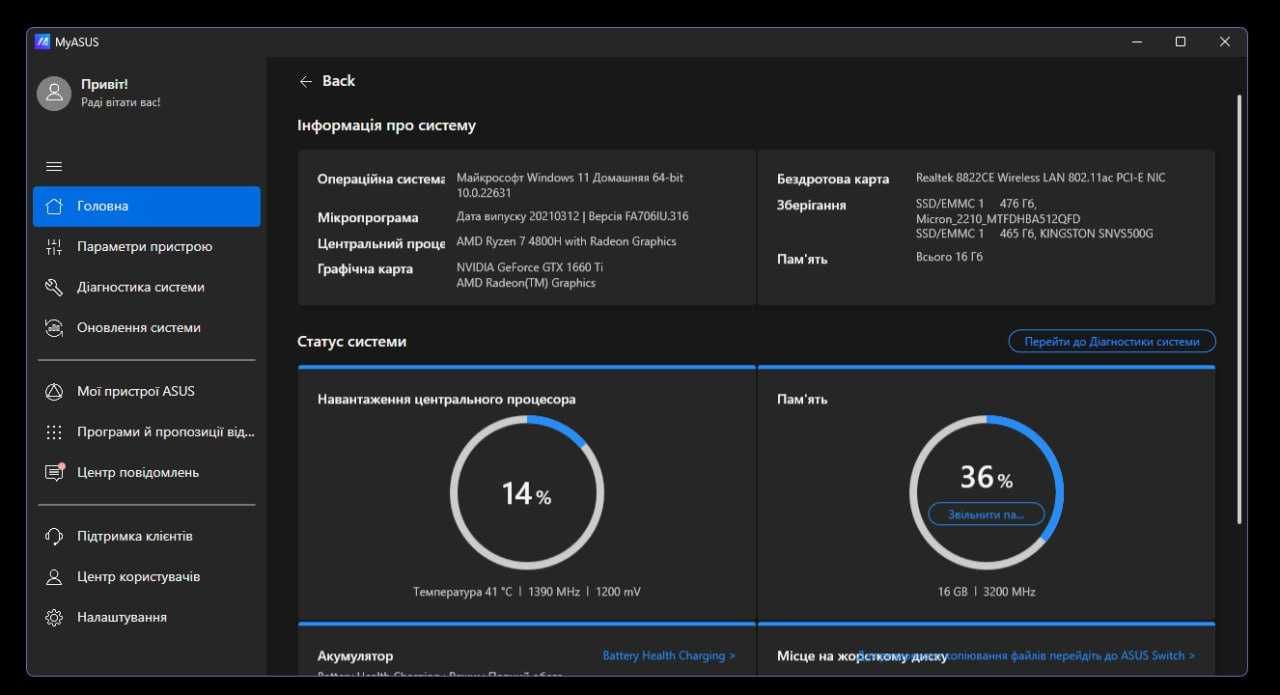Open Програми й пропозиції menu item
The width and height of the screenshot is (1280, 695).
[147, 432]
